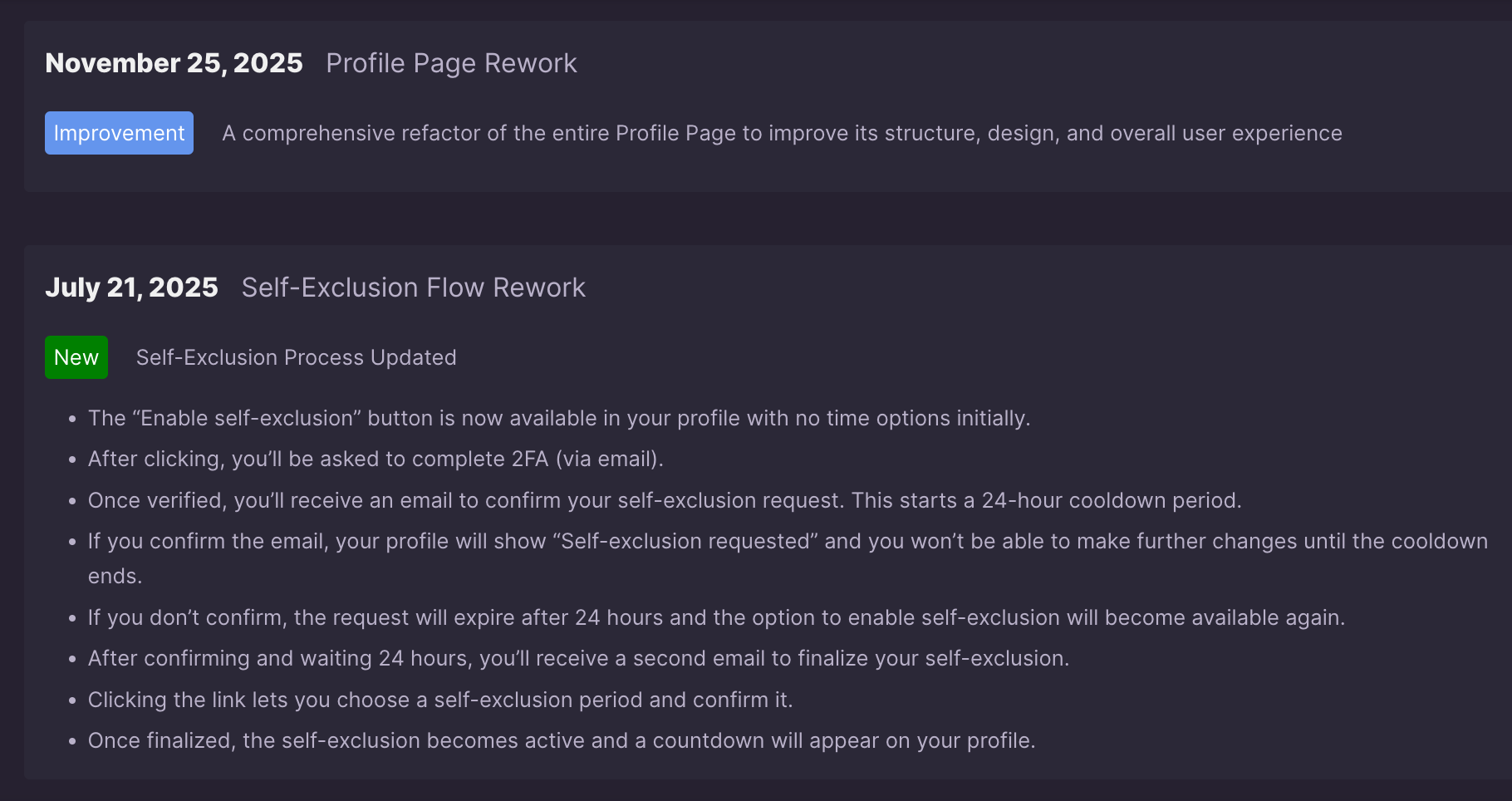Click the comprehensive refactor description text
This screenshot has width=1512, height=801.
tap(782, 133)
